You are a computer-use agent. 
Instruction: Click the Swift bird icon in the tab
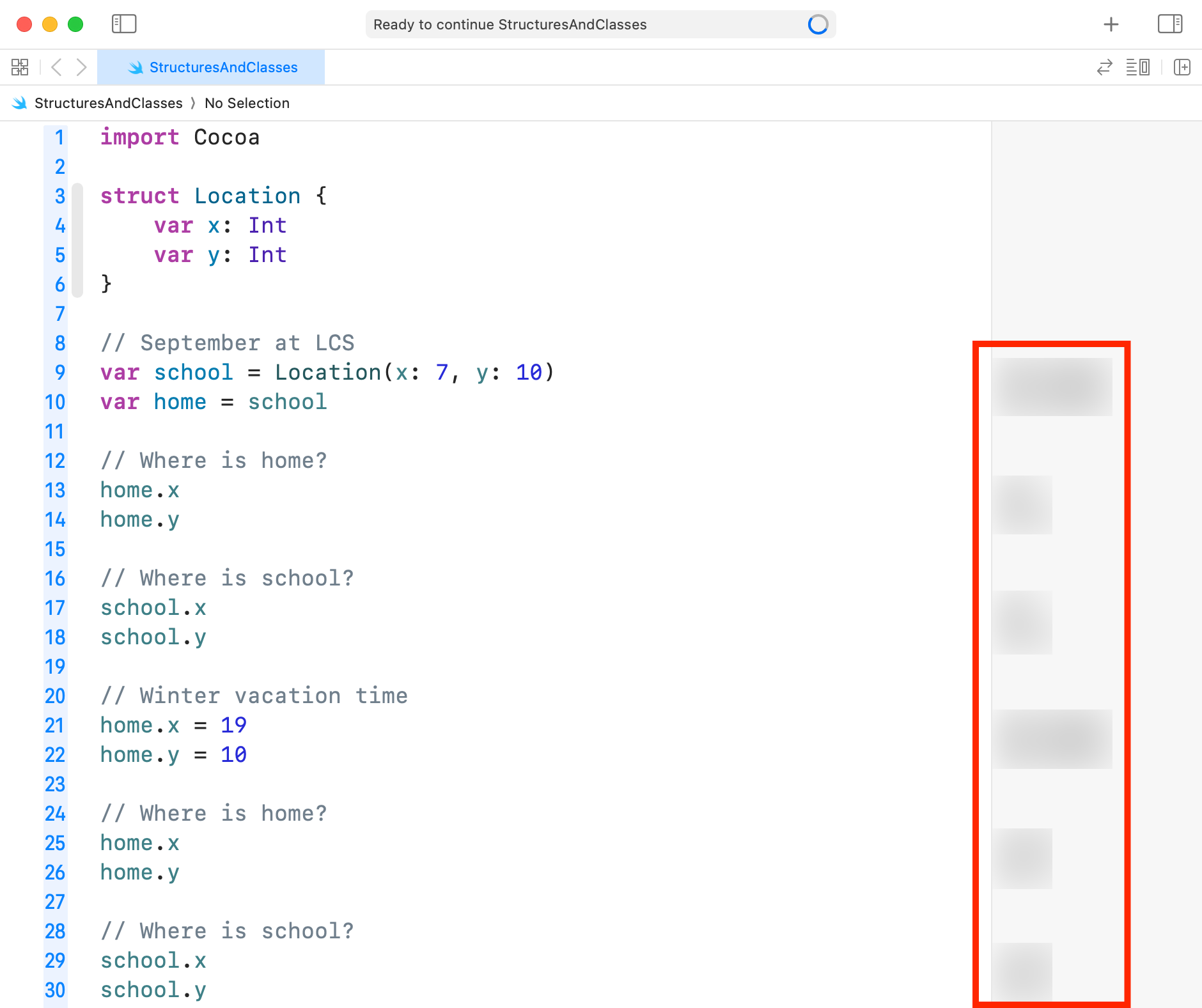point(136,67)
